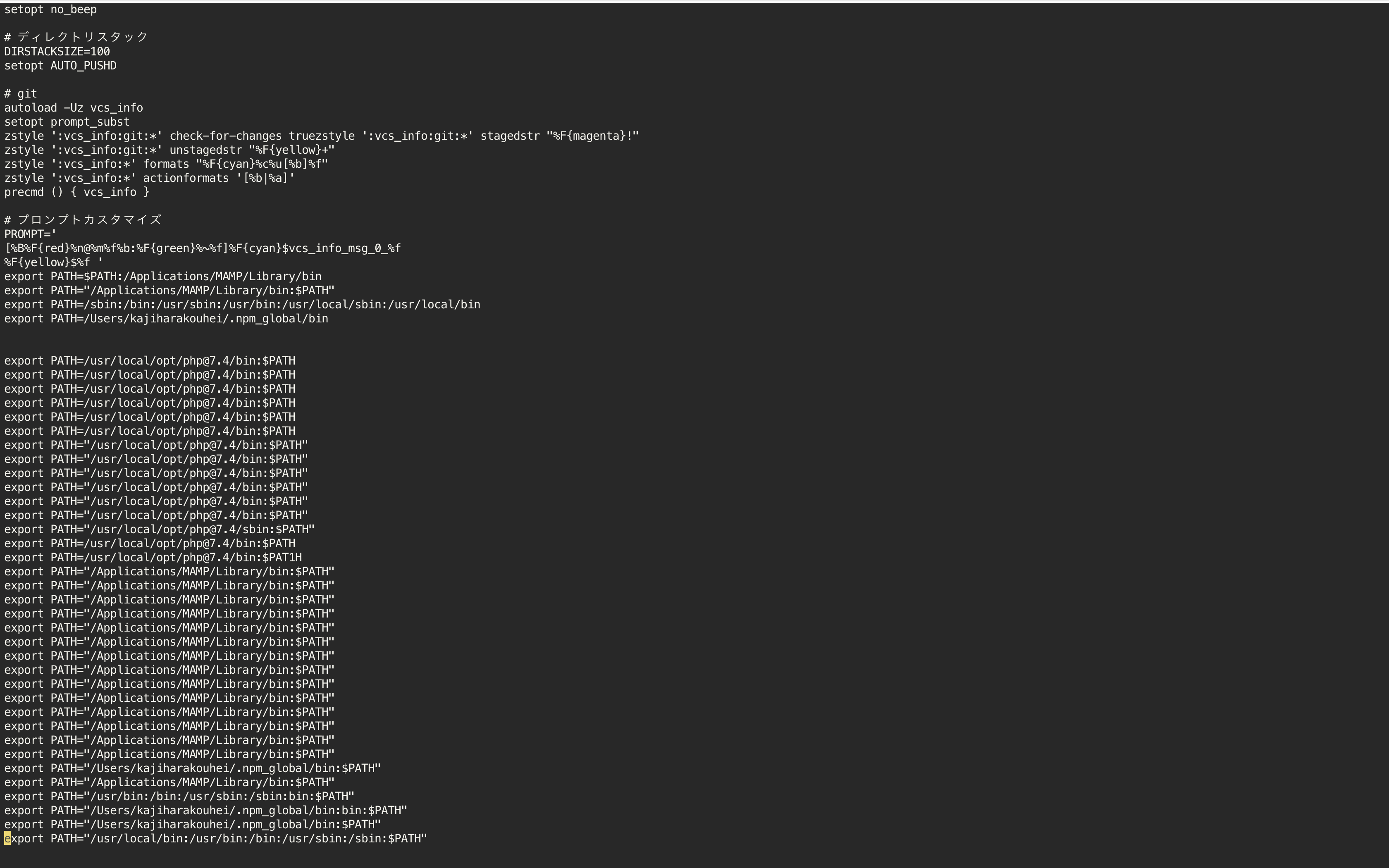Image resolution: width=1389 pixels, height=868 pixels.
Task: Click the unquoted PATH=/Users/kajiharakouhei/.npm_global/bin line
Action: tap(167, 319)
